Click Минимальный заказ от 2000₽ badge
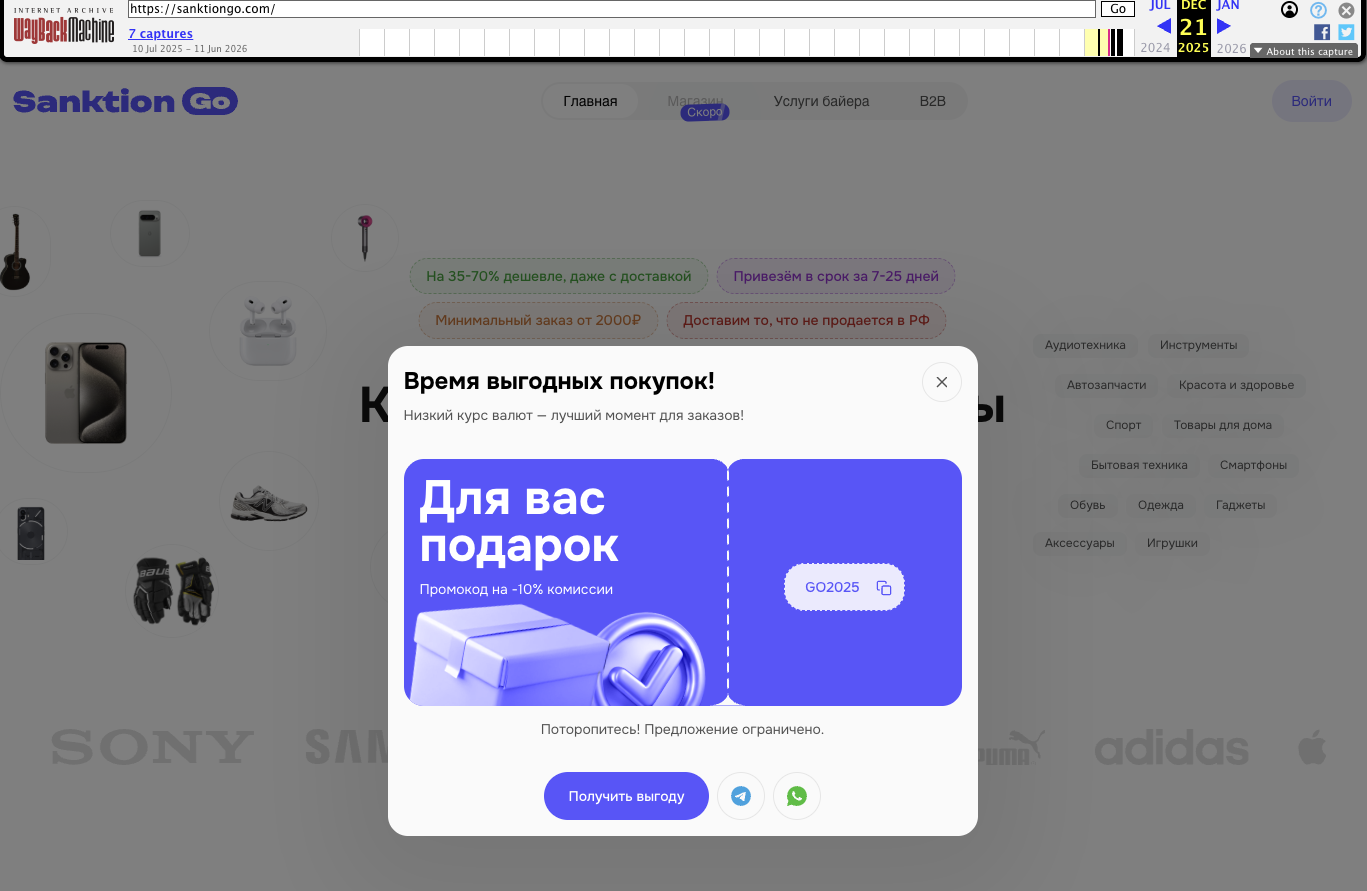1367x891 pixels. (x=538, y=320)
